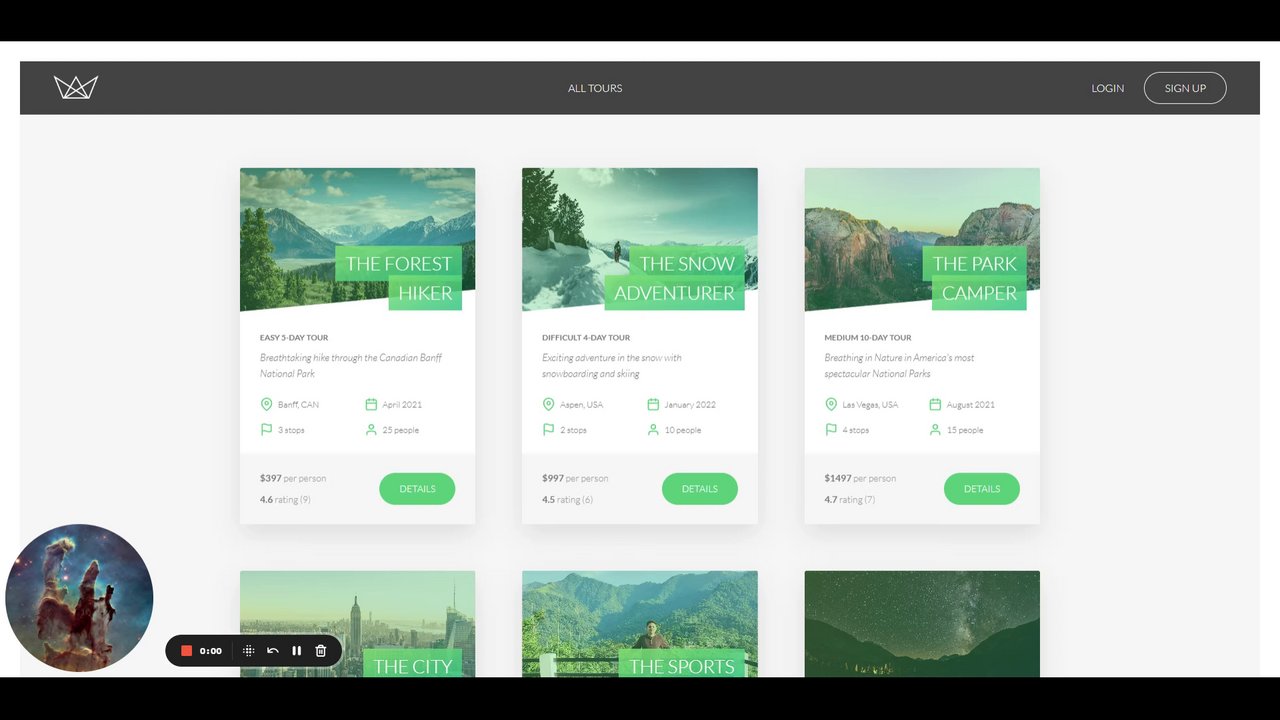The image size is (1280, 720).
Task: Click the '$397 per person' price
Action: tap(293, 478)
